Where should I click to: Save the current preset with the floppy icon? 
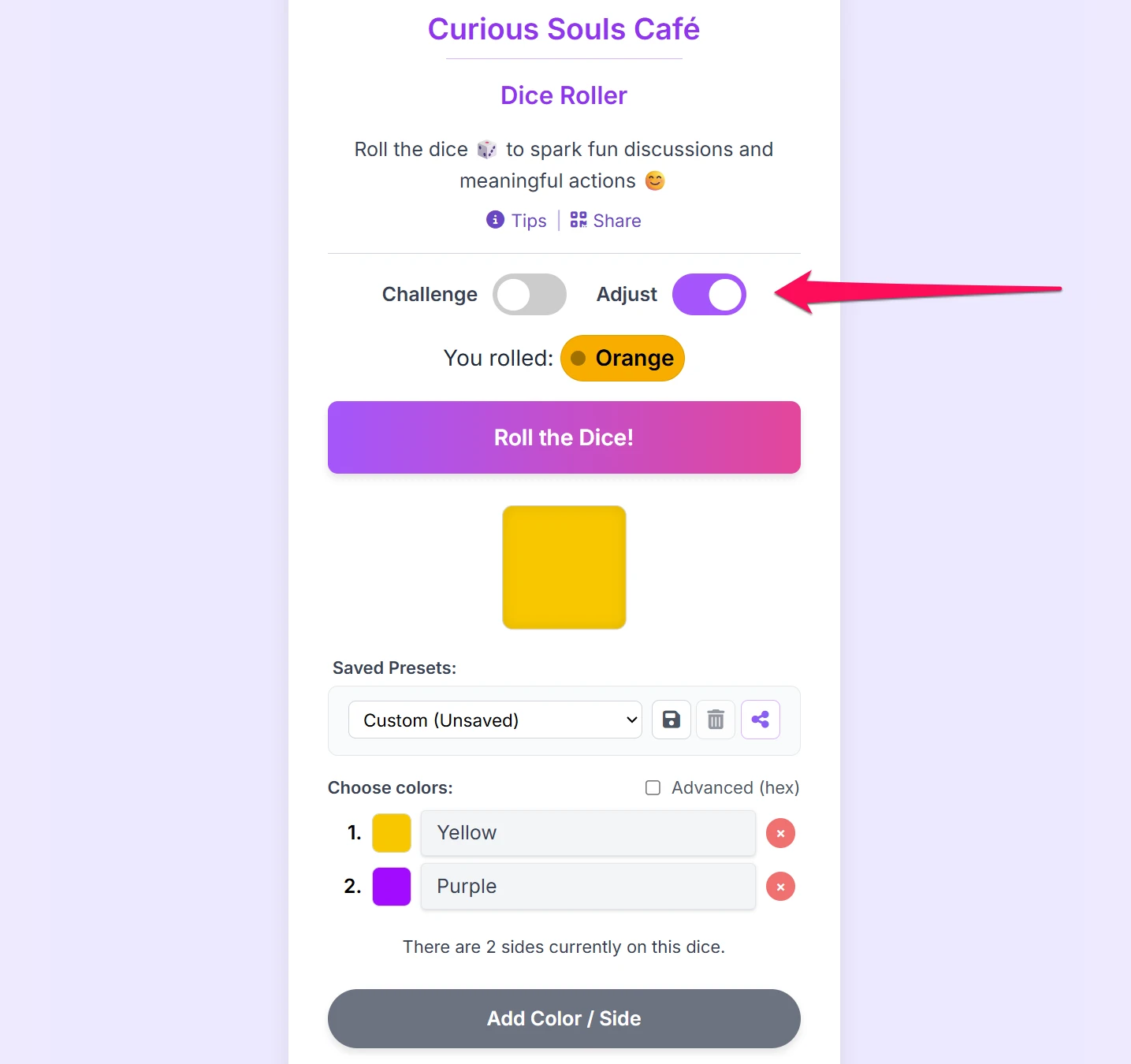click(672, 720)
